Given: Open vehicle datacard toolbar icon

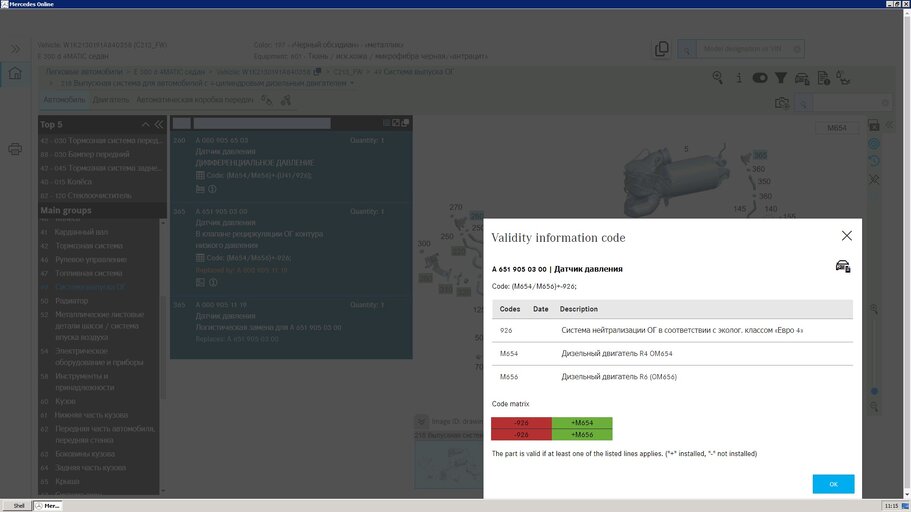Looking at the screenshot, I should coord(802,78).
